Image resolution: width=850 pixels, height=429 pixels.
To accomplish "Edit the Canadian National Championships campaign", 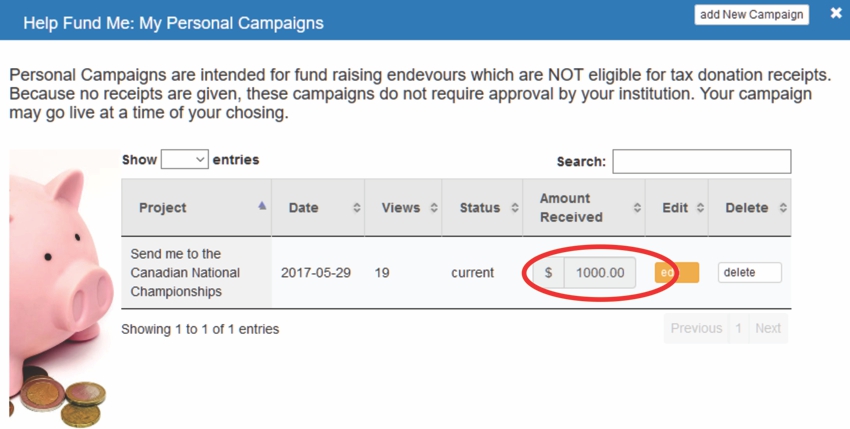I will 677,272.
